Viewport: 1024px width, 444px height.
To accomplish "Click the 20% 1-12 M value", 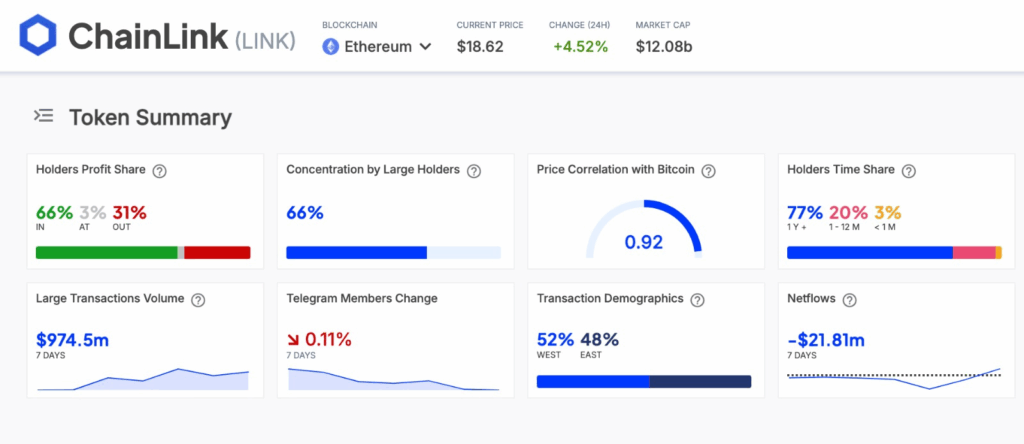I will 848,213.
